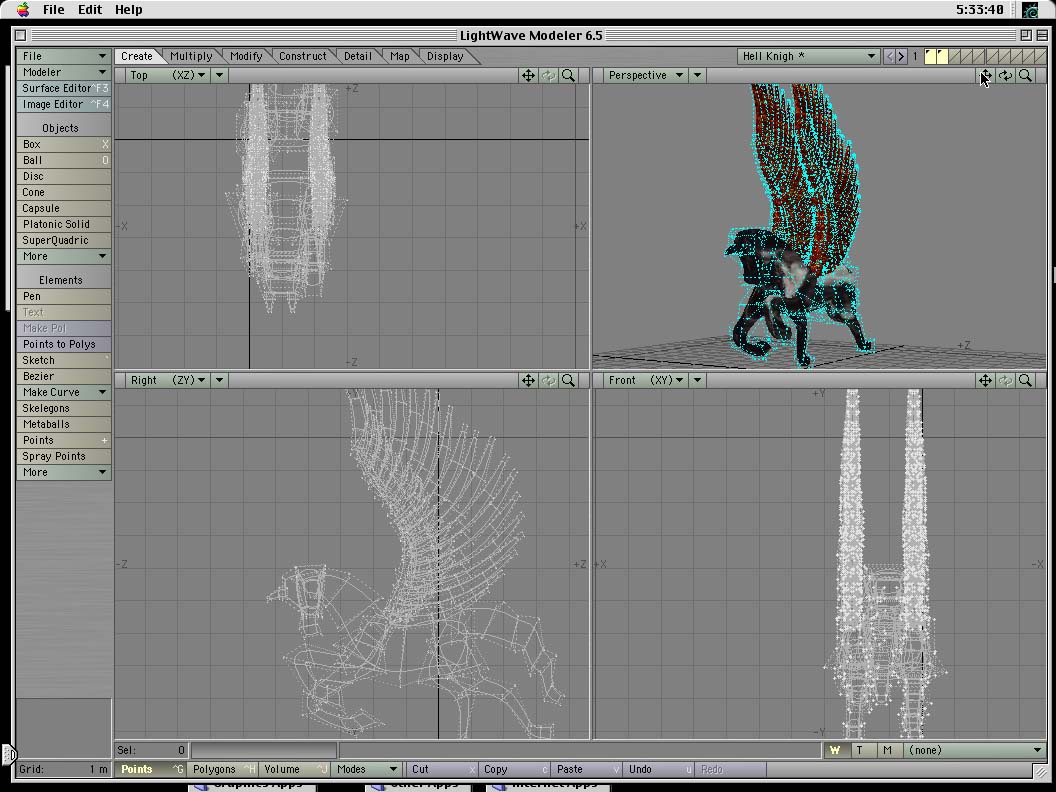
Task: Click the pan icon in Front viewport
Action: point(985,380)
